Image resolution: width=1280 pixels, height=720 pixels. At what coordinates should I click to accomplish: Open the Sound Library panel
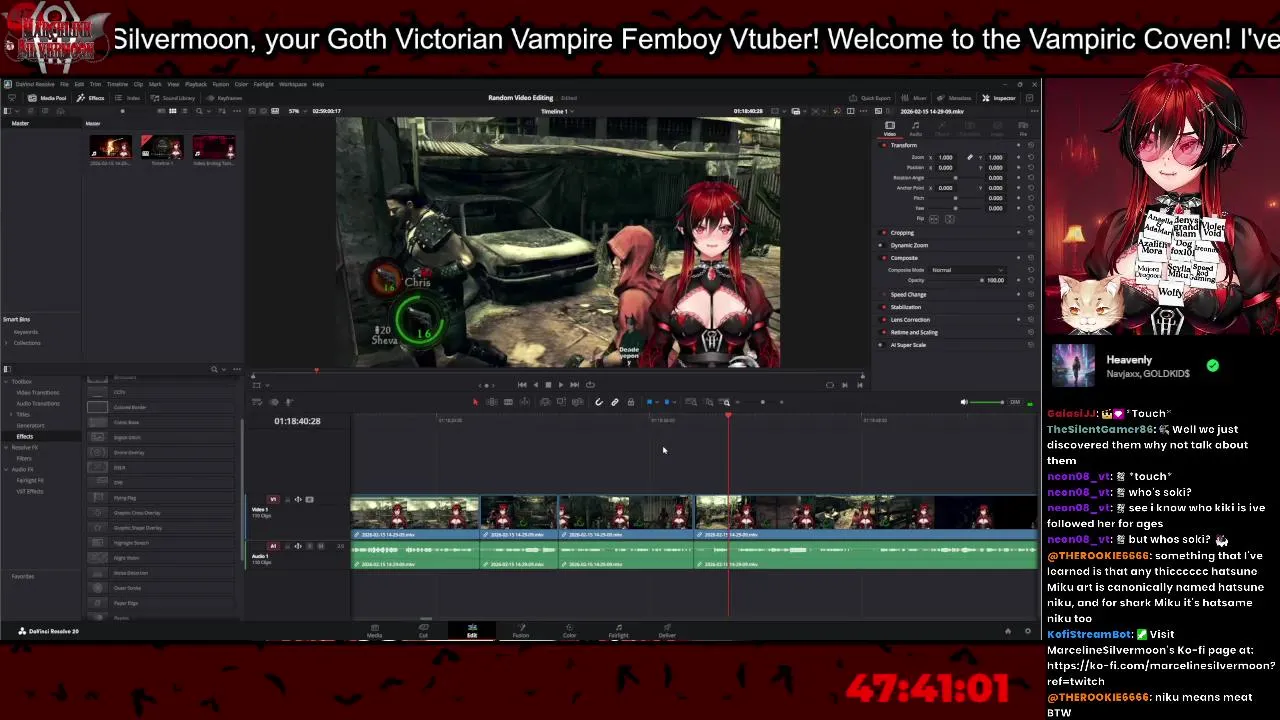[x=173, y=98]
